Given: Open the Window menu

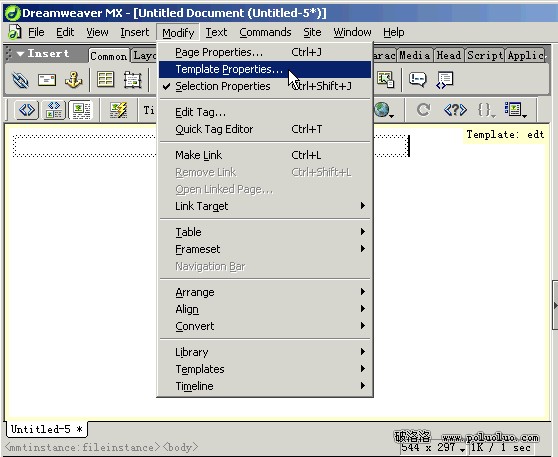Looking at the screenshot, I should [x=352, y=32].
